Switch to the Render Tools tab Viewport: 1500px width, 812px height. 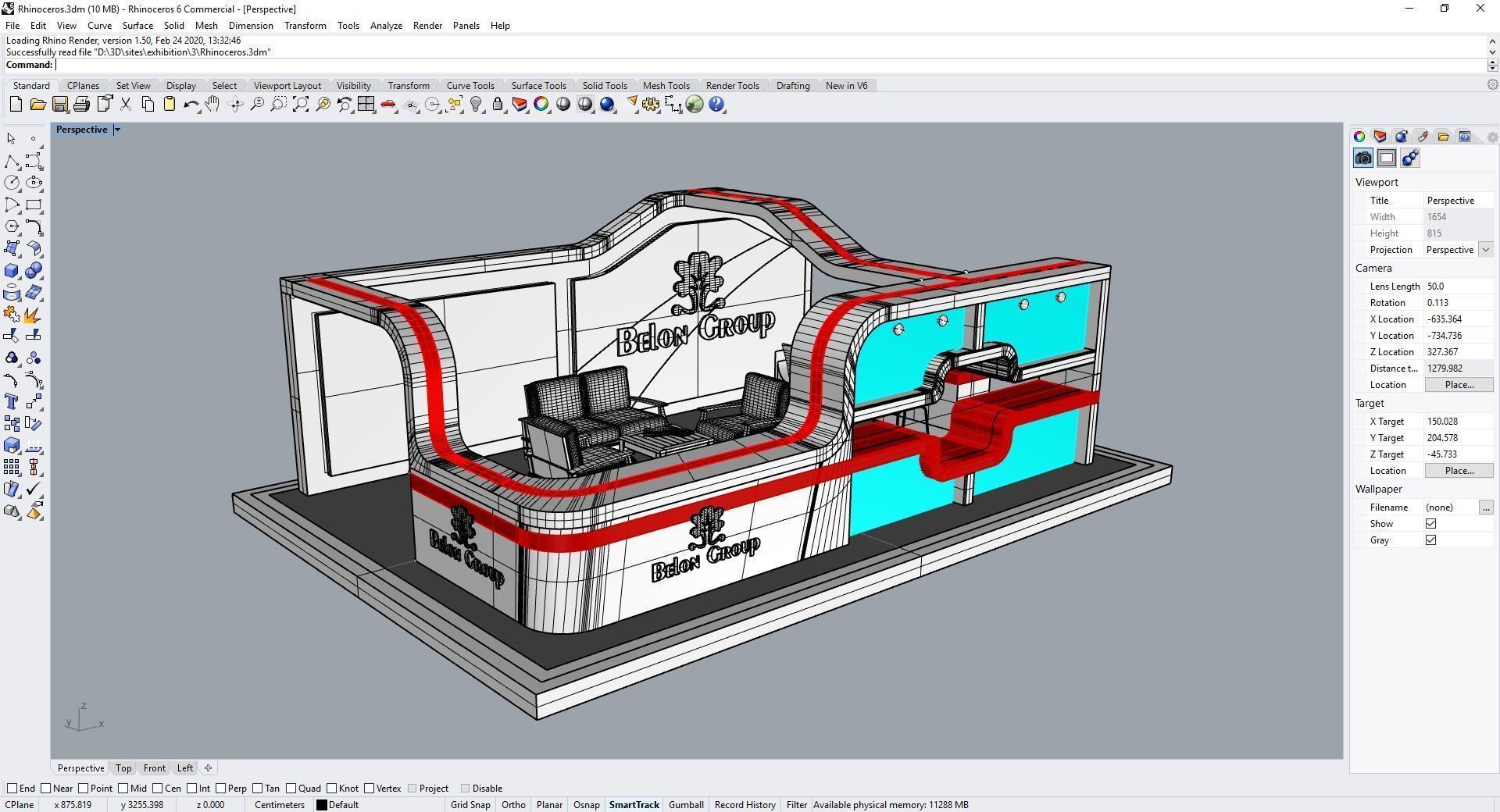point(732,86)
